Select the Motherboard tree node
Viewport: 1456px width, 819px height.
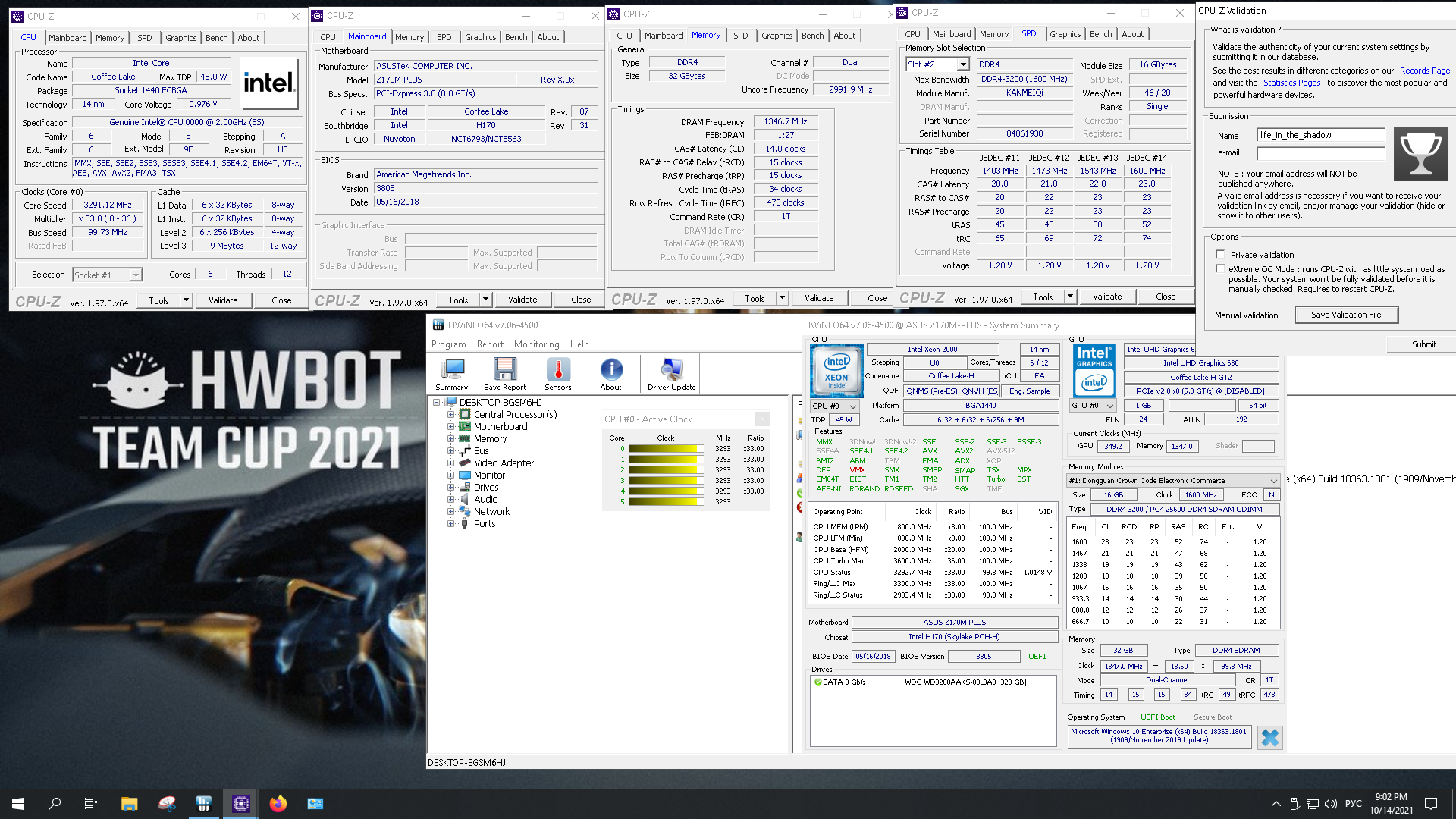500,426
